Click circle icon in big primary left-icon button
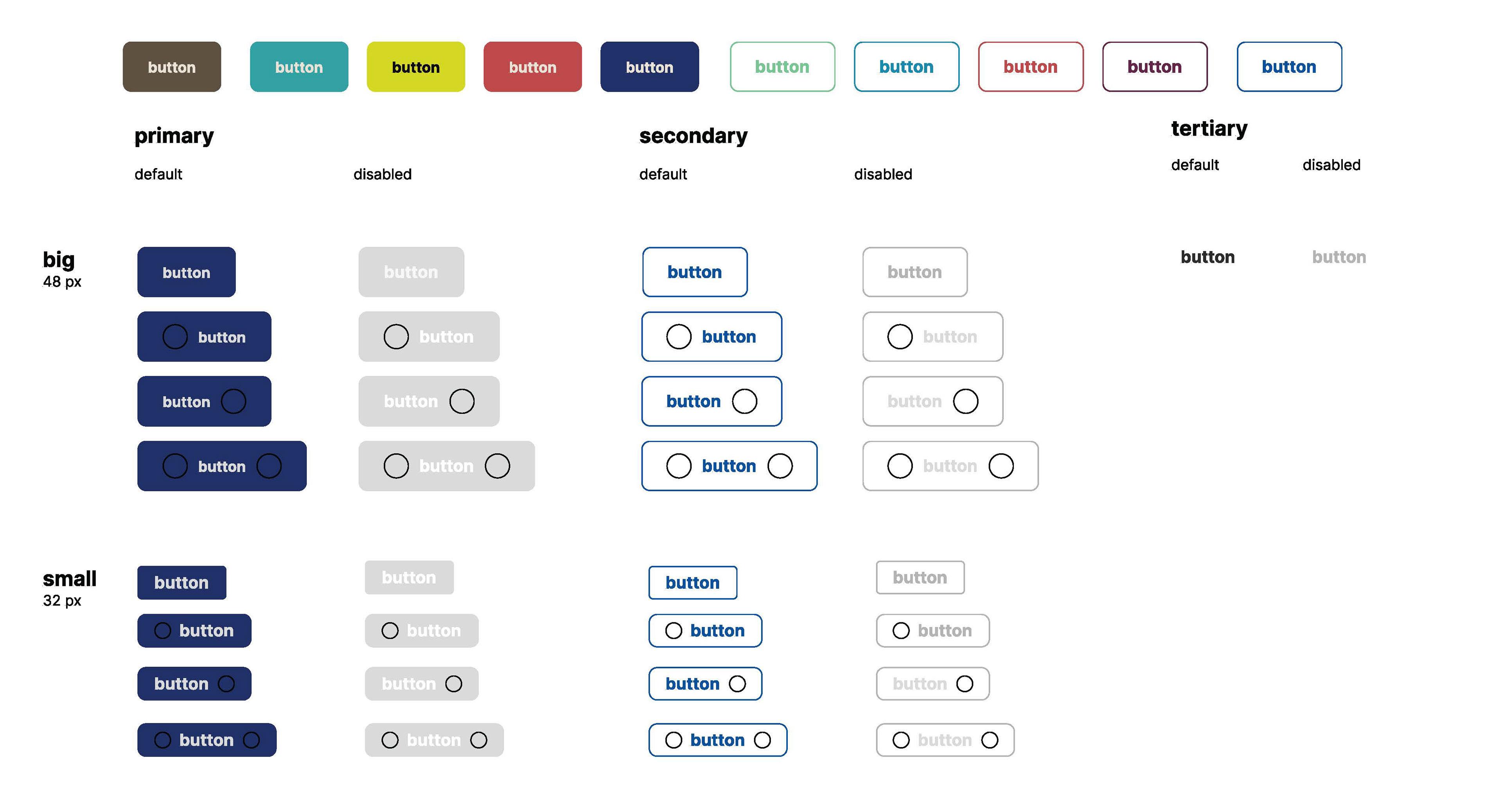Image resolution: width=1502 pixels, height=812 pixels. pos(175,337)
